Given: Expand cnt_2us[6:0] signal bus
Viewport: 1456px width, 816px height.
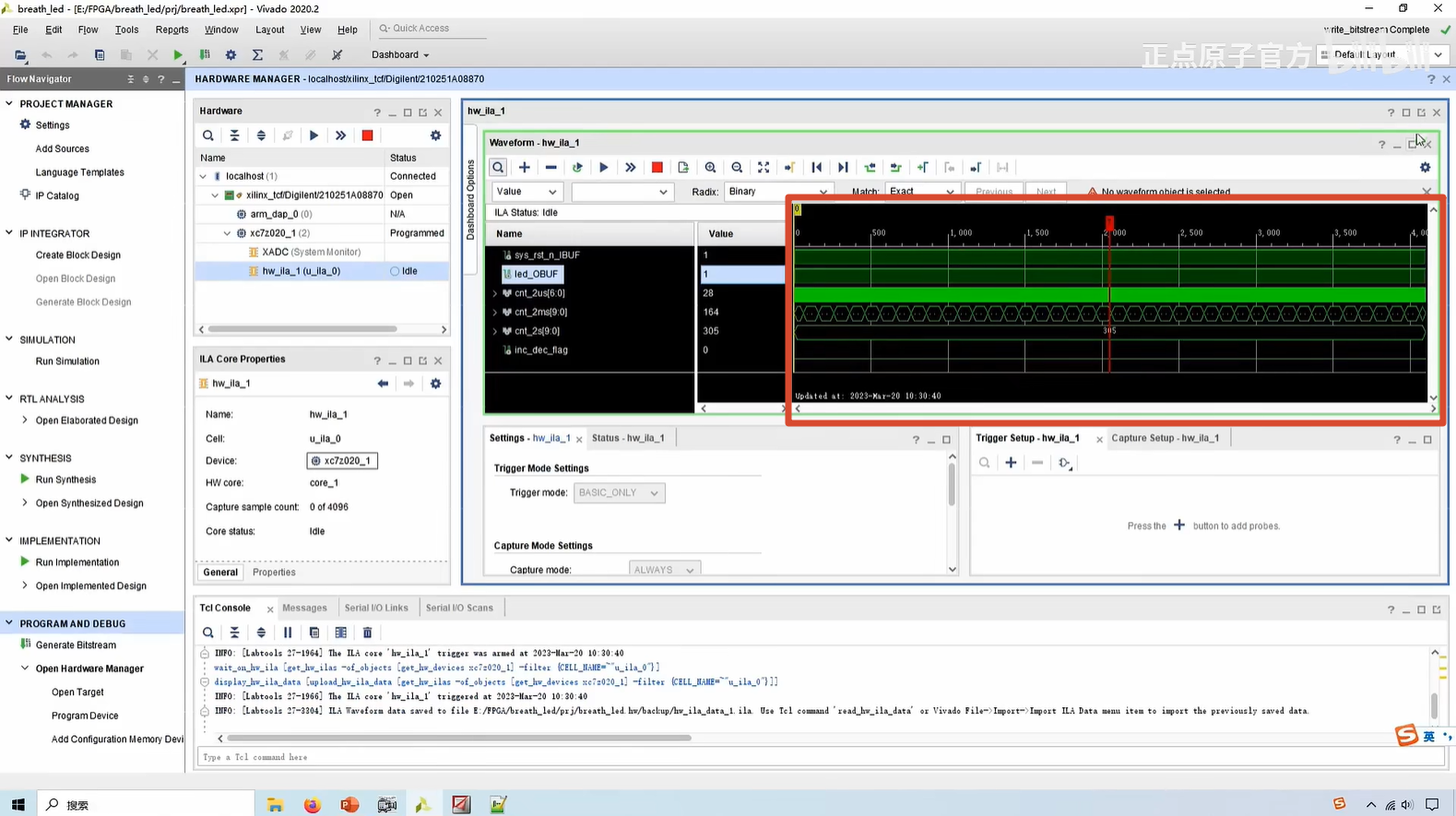Looking at the screenshot, I should click(x=495, y=293).
